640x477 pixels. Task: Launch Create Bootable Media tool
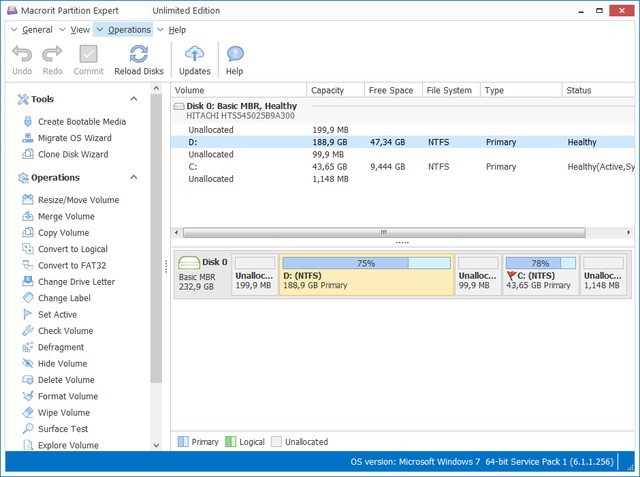click(x=81, y=122)
